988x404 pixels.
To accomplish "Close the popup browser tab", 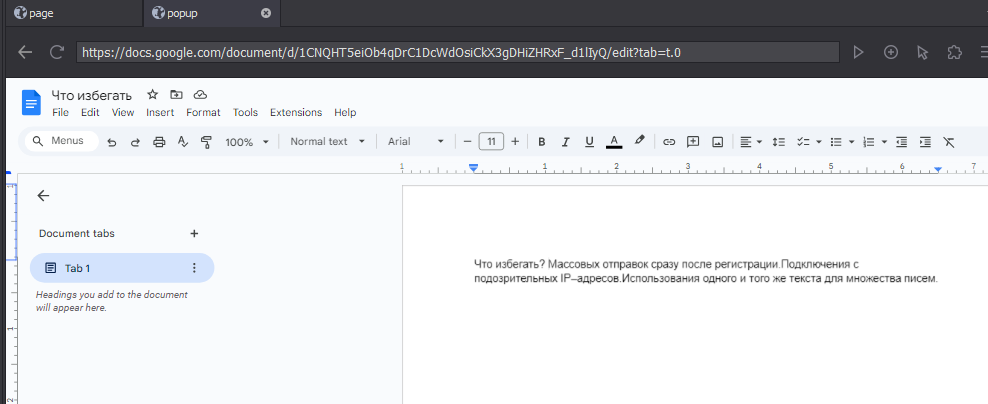I will pyautogui.click(x=266, y=13).
